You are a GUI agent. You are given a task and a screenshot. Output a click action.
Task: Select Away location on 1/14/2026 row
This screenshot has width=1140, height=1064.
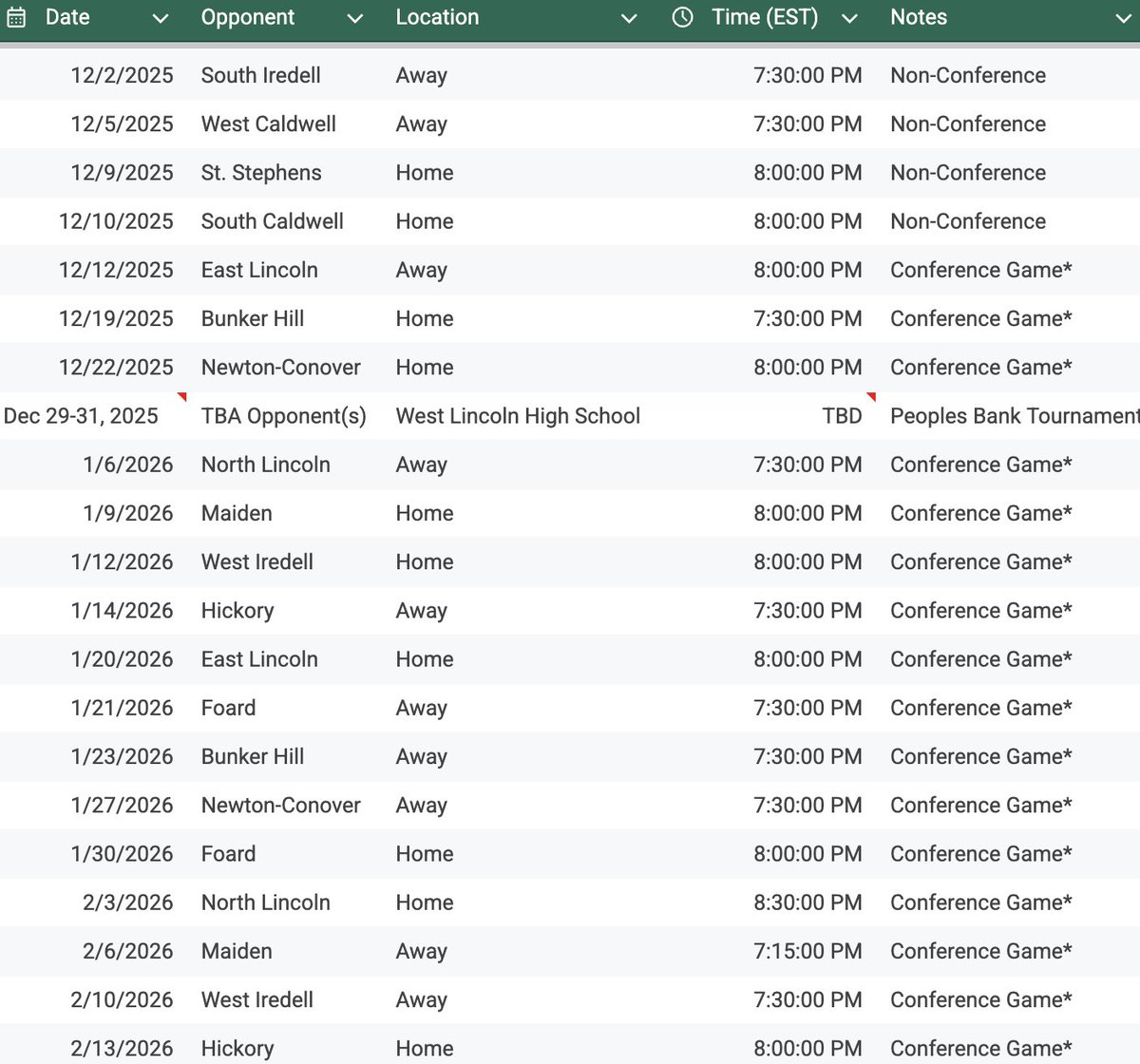pos(421,611)
